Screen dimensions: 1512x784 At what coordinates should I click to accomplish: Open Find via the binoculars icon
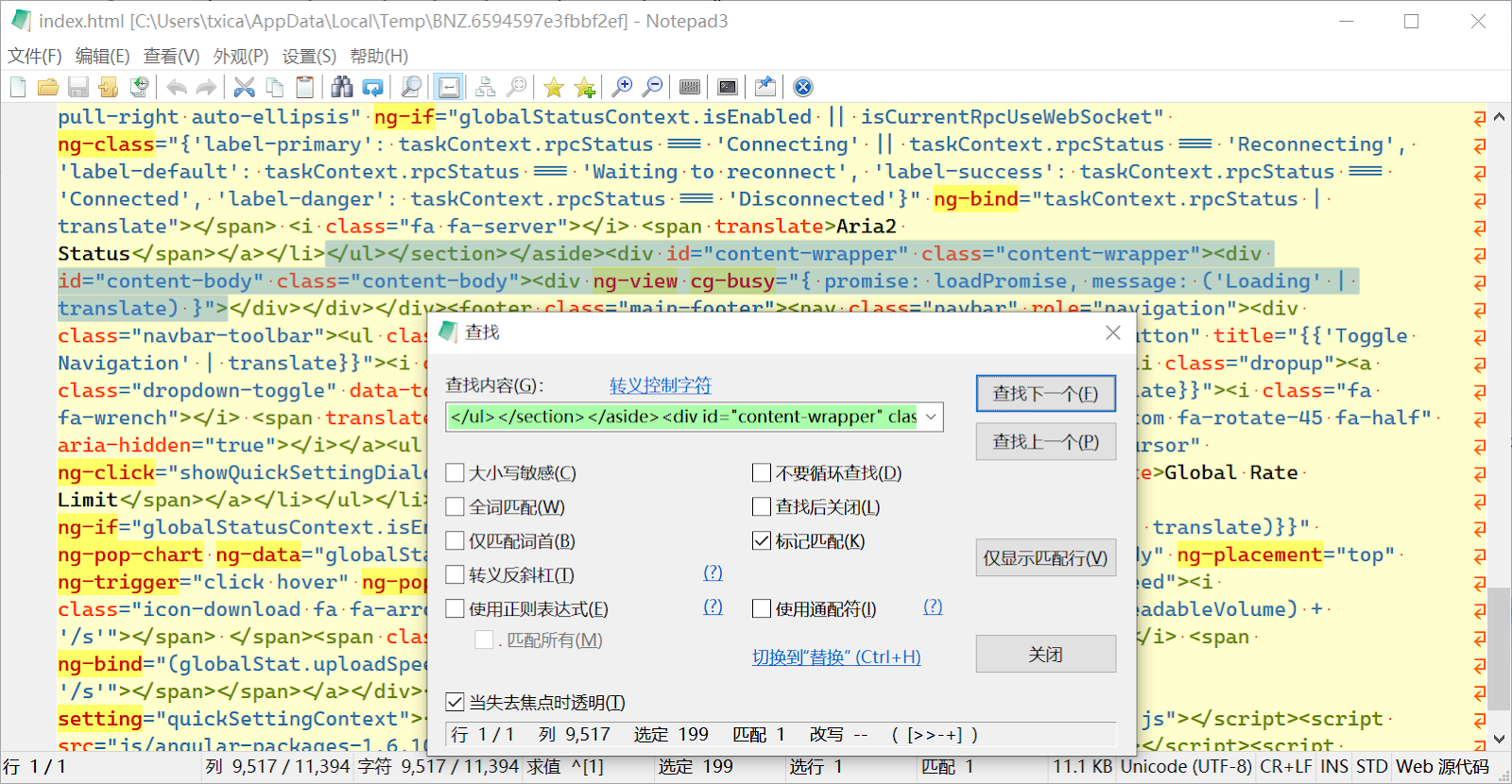(x=342, y=88)
